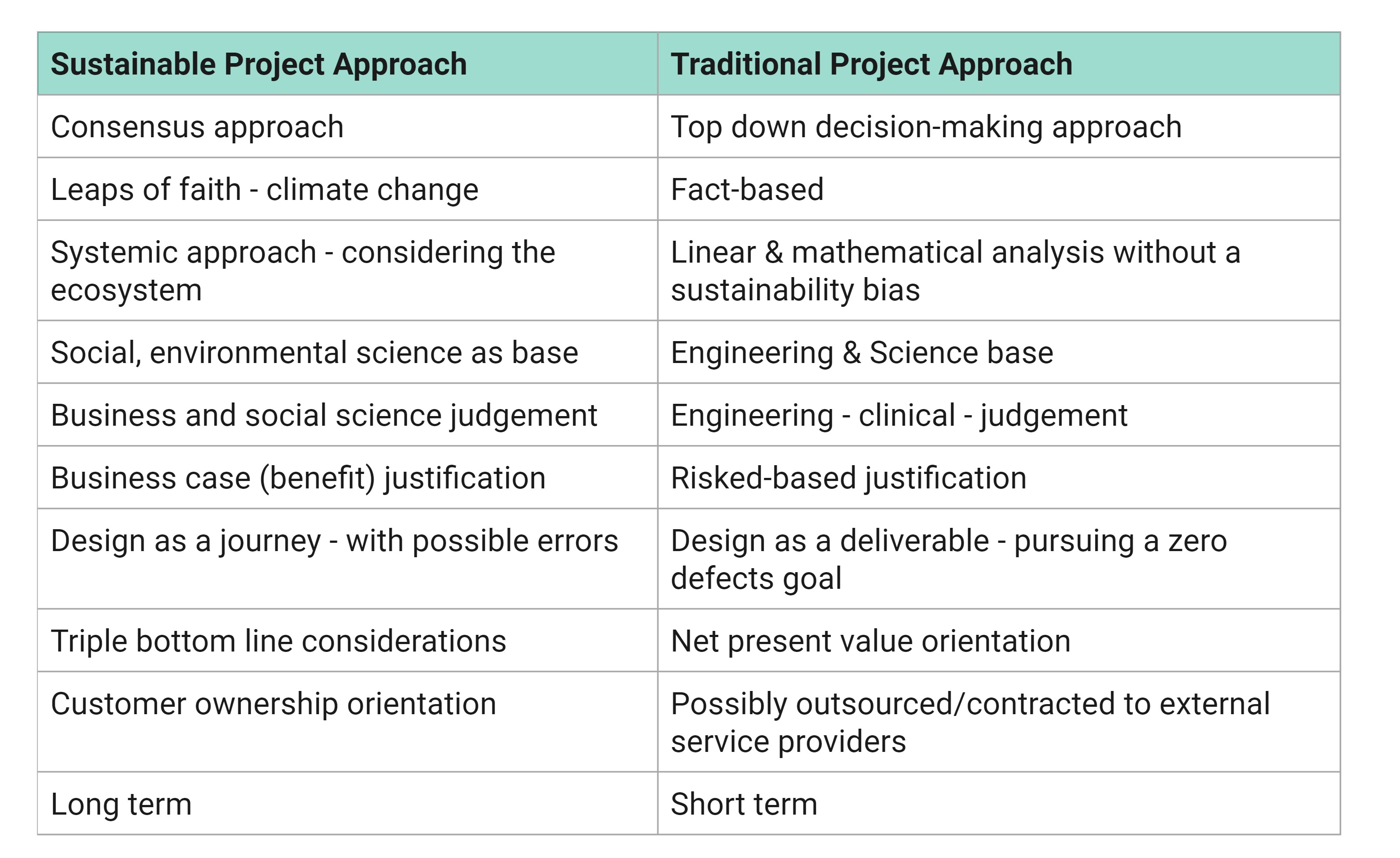Click the 'Fact-based' cell

tap(747, 189)
